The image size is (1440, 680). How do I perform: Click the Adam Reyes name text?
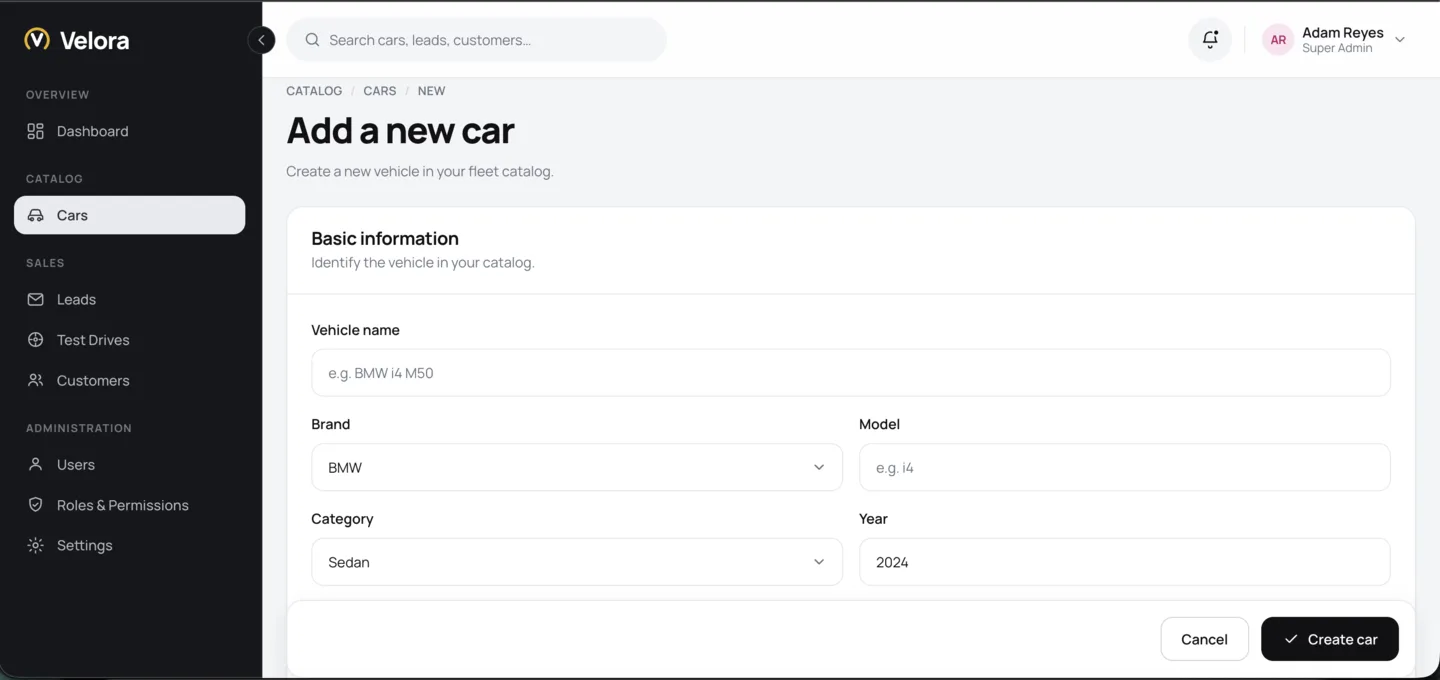(1343, 33)
